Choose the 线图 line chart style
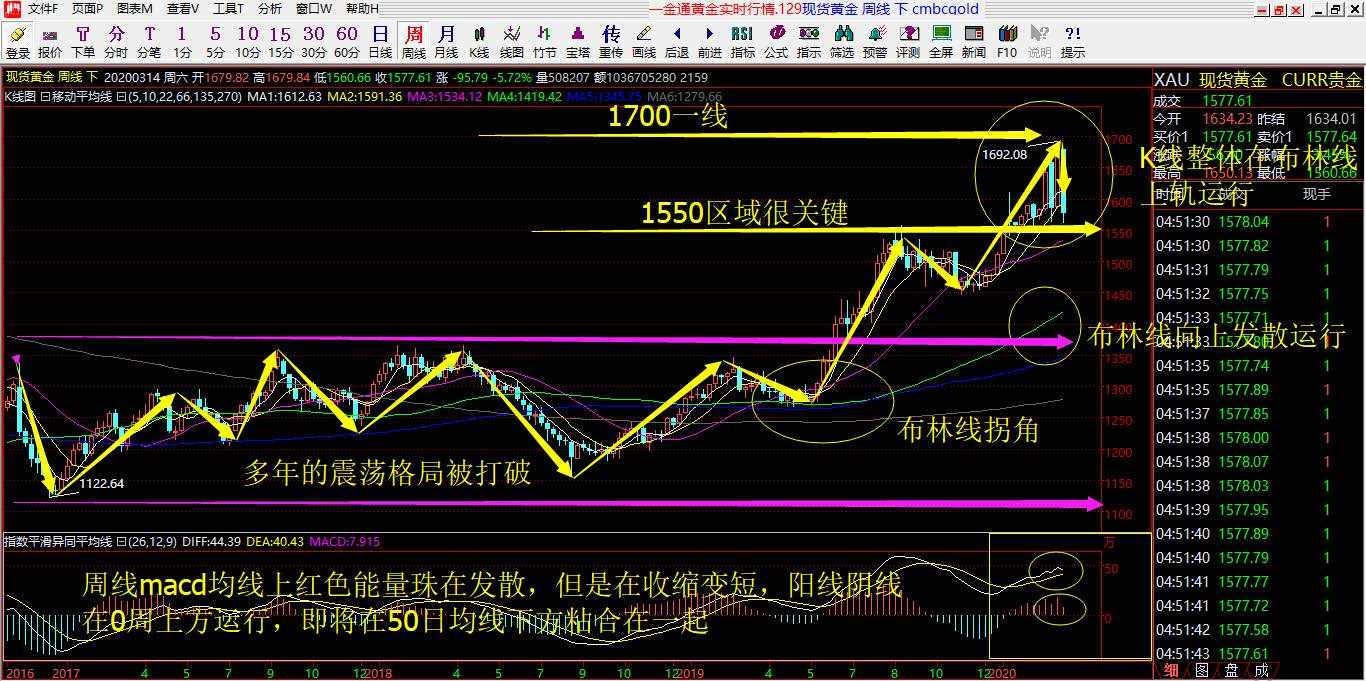The height and width of the screenshot is (681, 1366). pyautogui.click(x=512, y=42)
